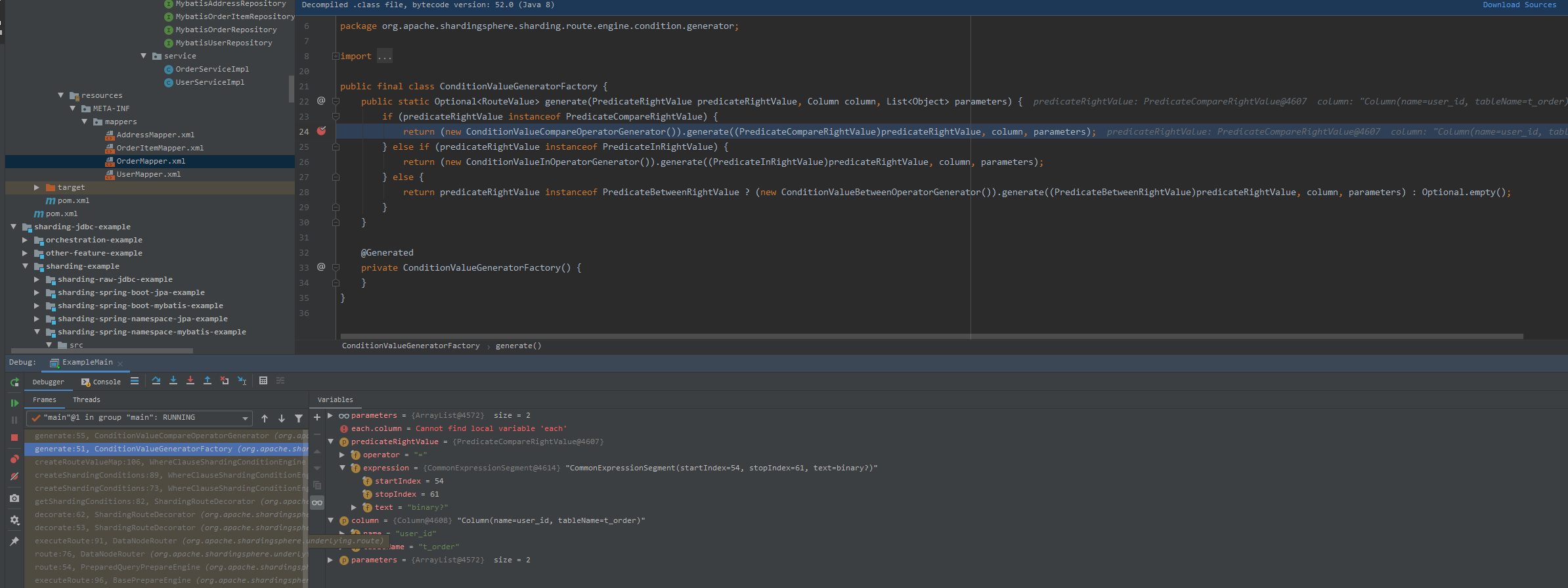1568x588 pixels.
Task: Select the Variables tab
Action: tap(336, 399)
